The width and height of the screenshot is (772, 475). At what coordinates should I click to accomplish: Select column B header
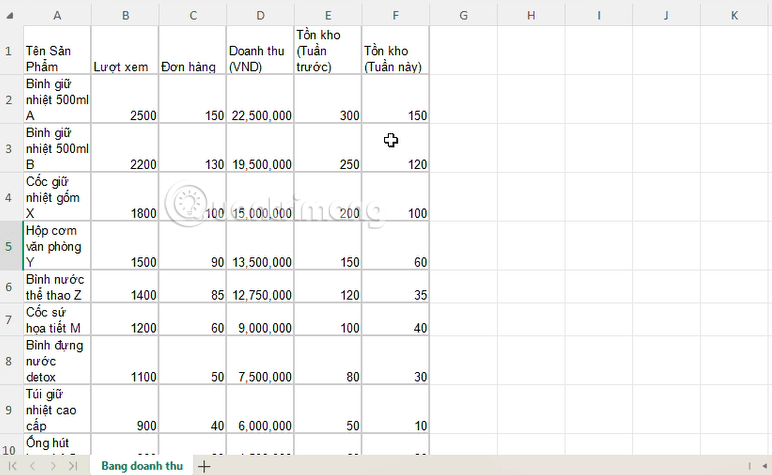point(125,15)
